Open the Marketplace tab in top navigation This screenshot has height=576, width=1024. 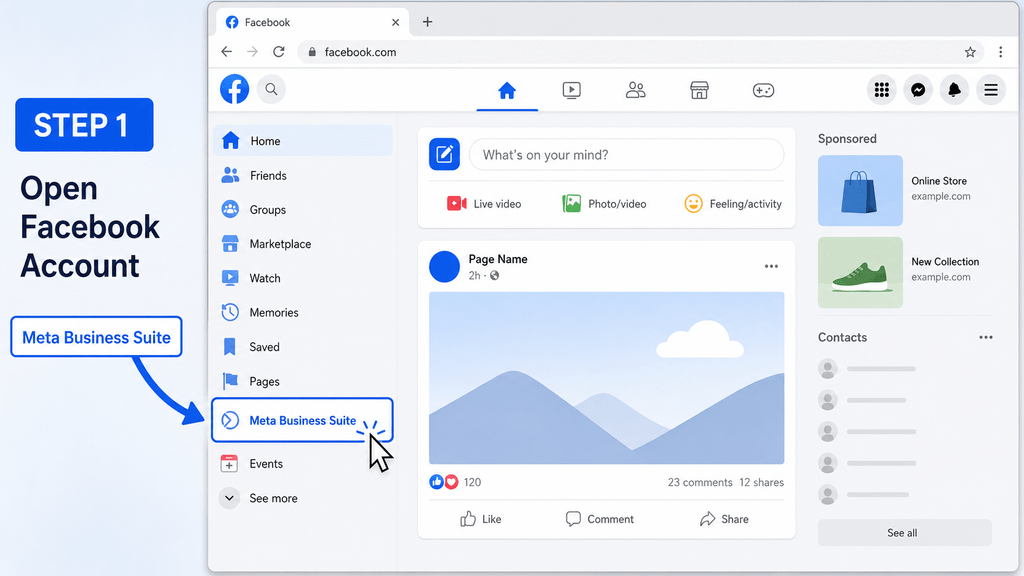coord(699,90)
